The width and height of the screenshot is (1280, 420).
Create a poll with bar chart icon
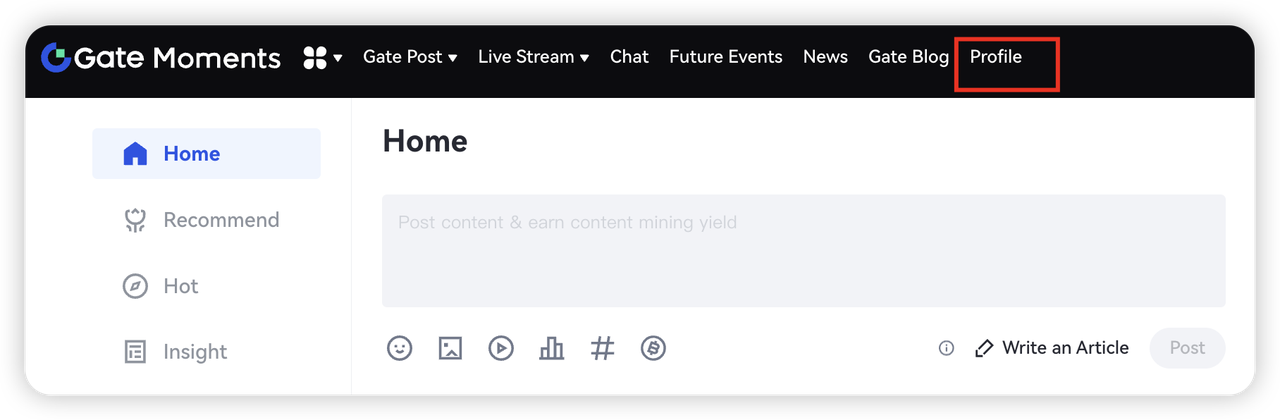[x=551, y=348]
